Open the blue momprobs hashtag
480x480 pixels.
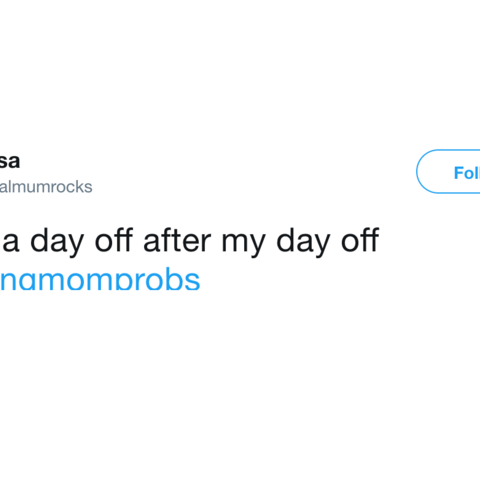coord(100,279)
